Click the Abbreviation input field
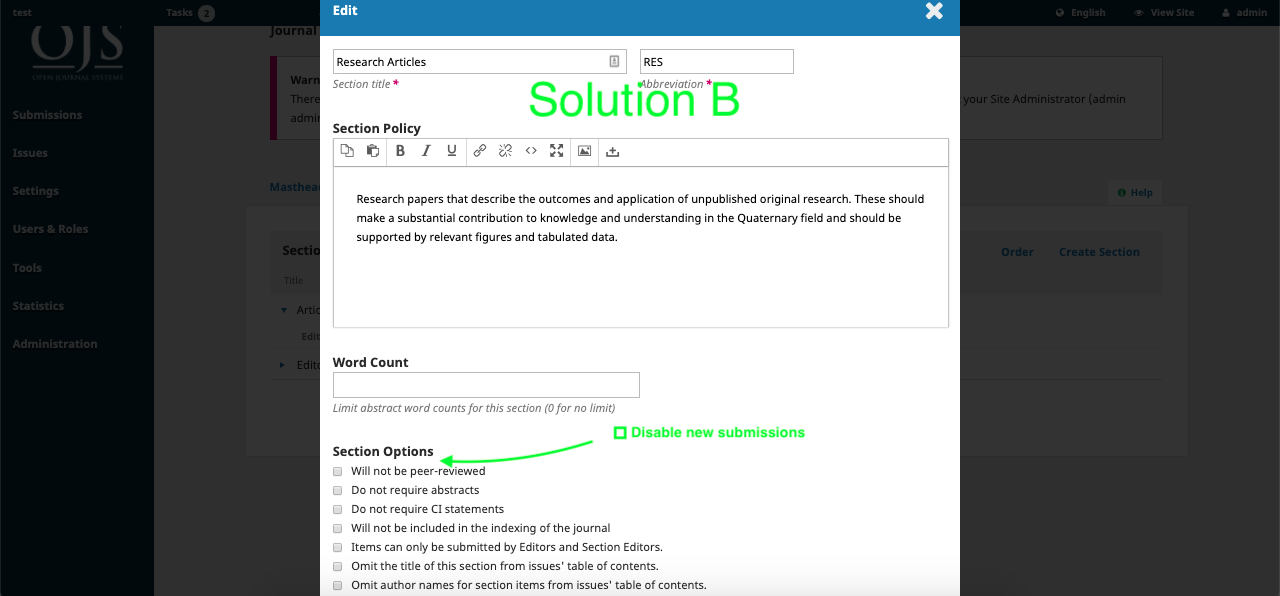The image size is (1280, 596). 717,61
